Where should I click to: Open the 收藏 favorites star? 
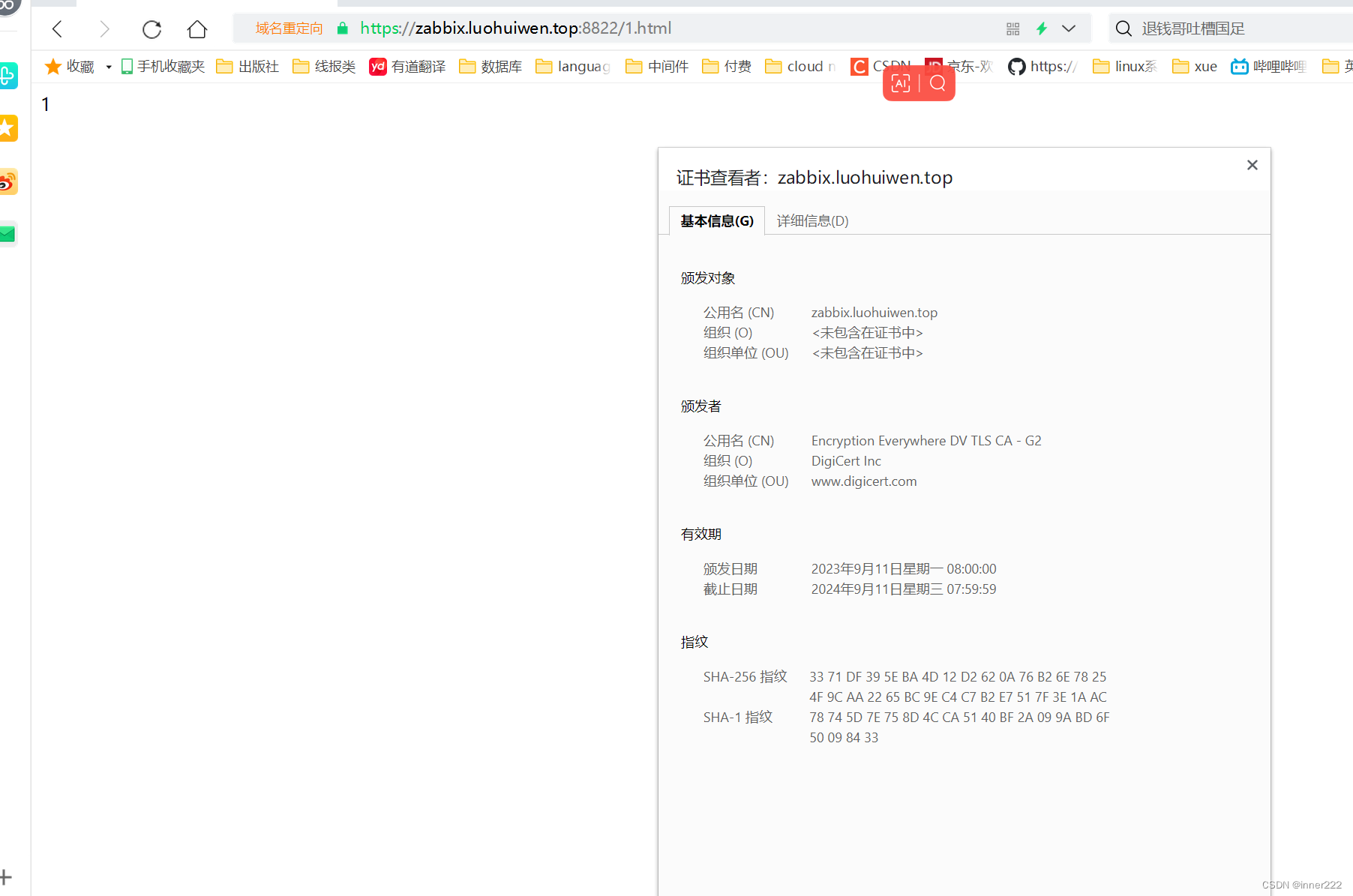tap(53, 67)
